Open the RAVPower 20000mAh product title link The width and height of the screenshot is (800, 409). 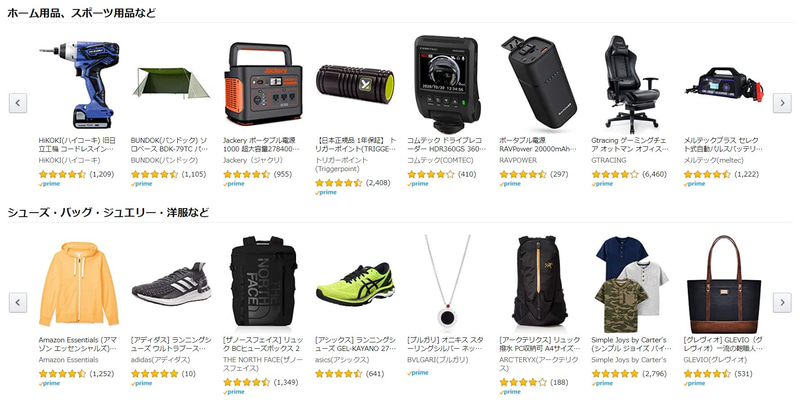(x=538, y=144)
